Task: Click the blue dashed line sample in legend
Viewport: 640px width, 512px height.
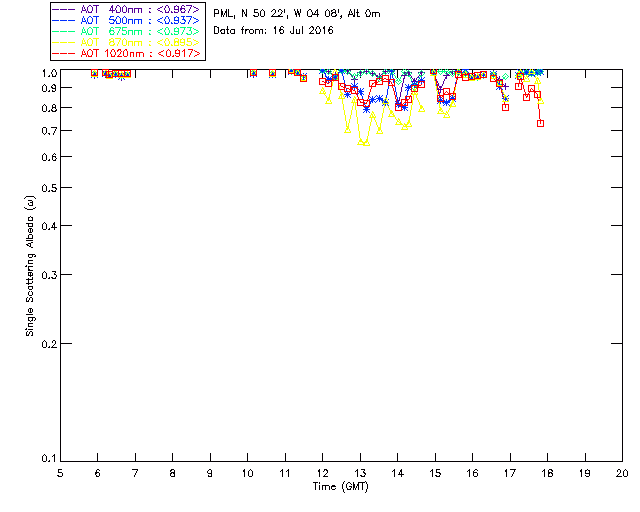Action: click(x=64, y=20)
